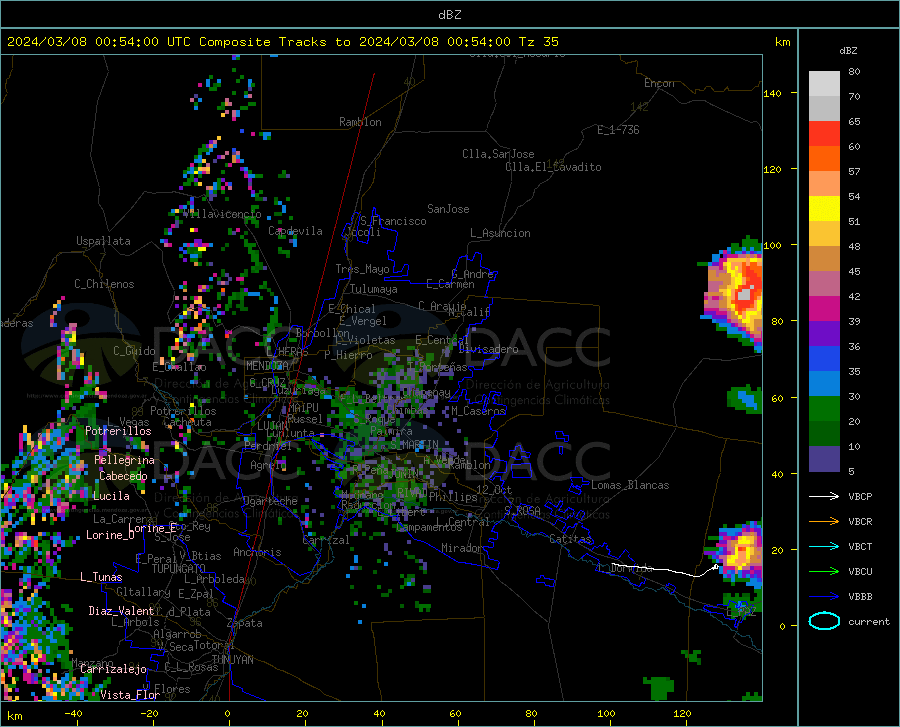The image size is (900, 727).
Task: Click the Carrizal label
Action: click(325, 540)
